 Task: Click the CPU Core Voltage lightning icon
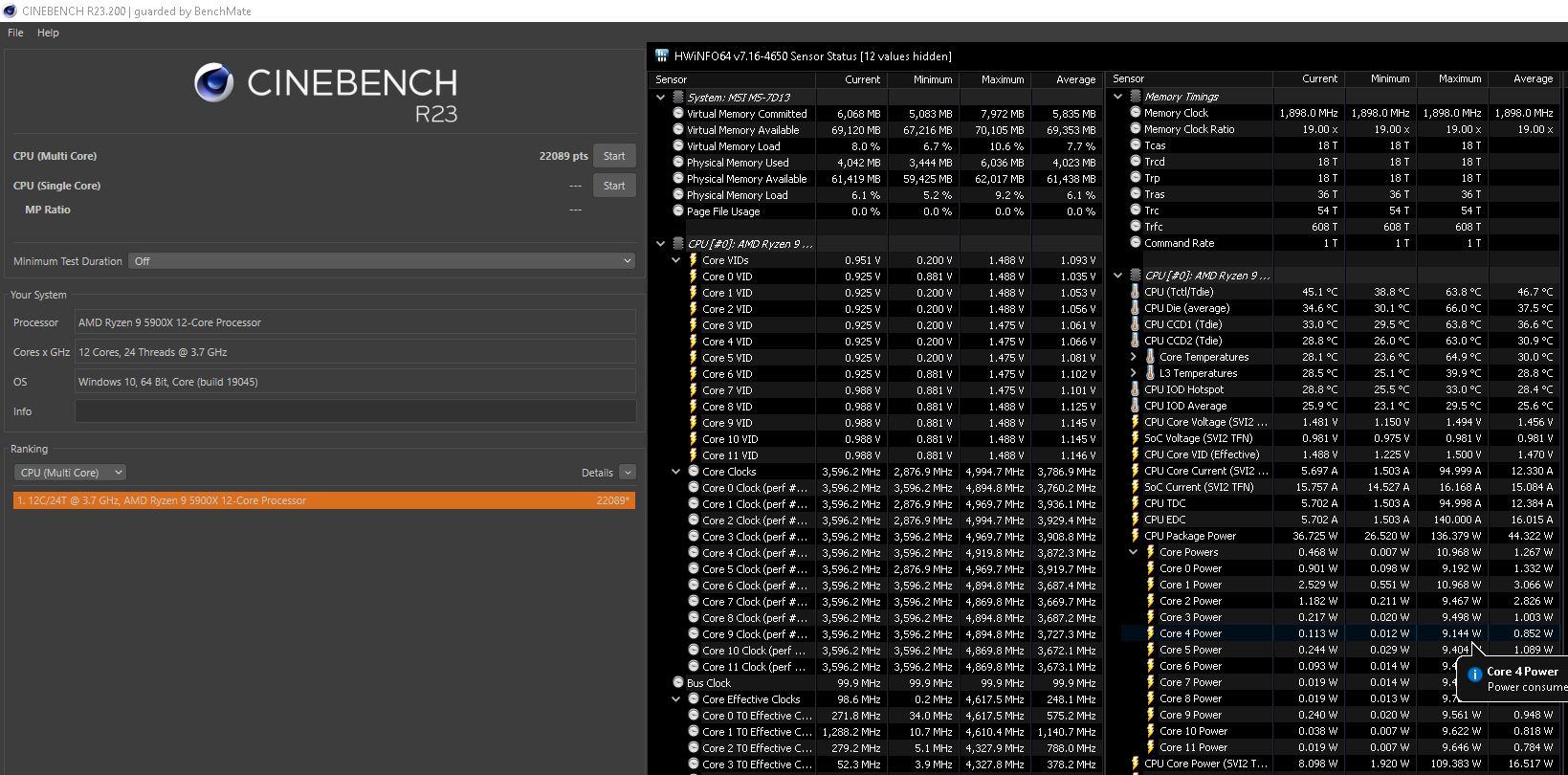1135,422
